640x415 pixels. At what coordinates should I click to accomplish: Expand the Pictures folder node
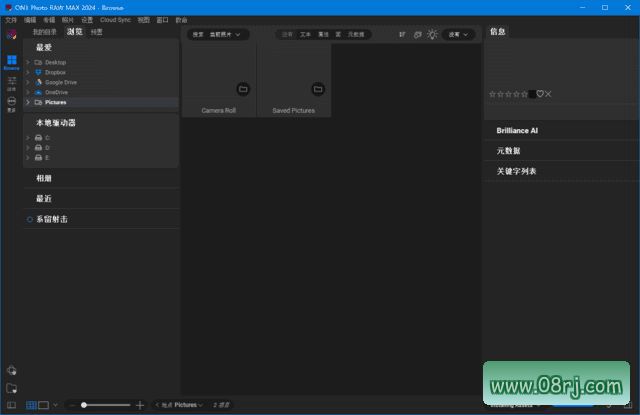tap(28, 102)
